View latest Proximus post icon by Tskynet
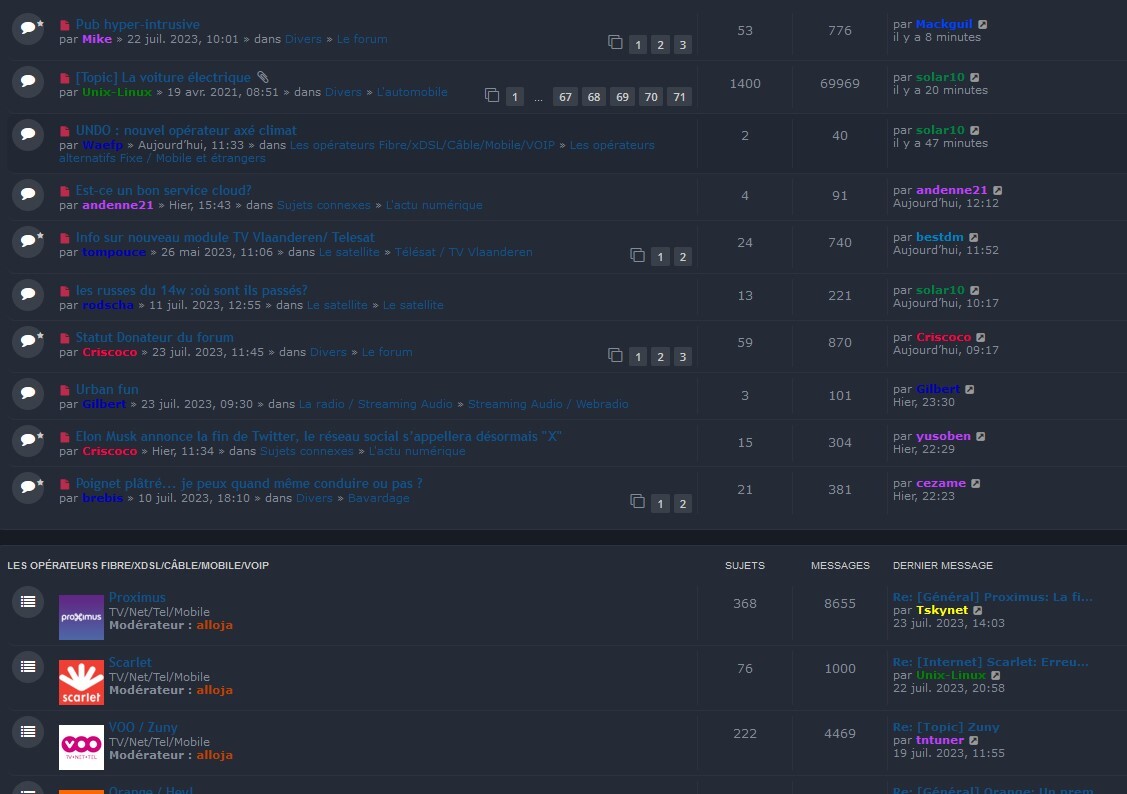Viewport: 1127px width, 794px height. coord(978,611)
